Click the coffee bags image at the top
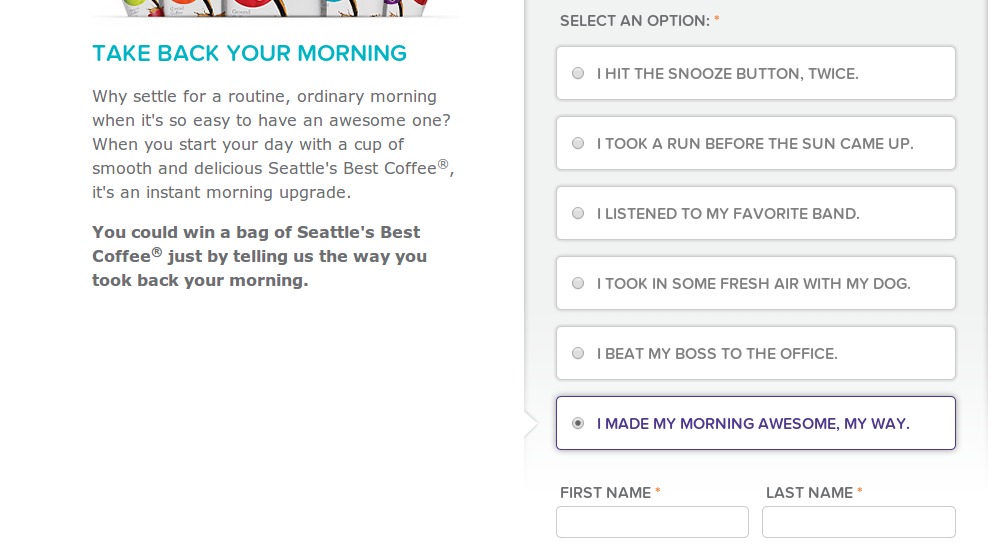992x555 pixels. 275,8
